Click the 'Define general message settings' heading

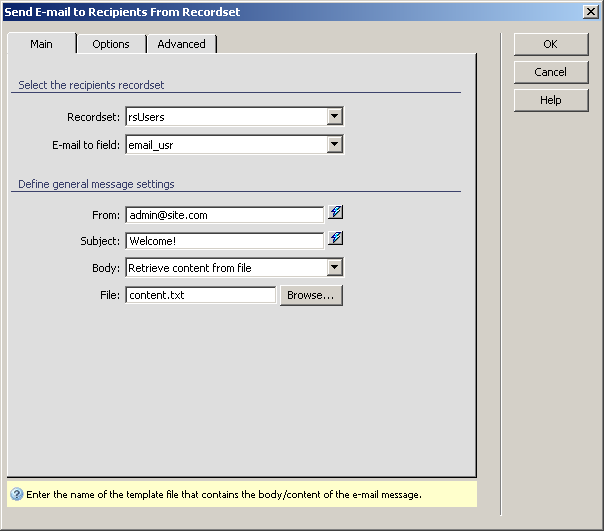pyautogui.click(x=96, y=184)
